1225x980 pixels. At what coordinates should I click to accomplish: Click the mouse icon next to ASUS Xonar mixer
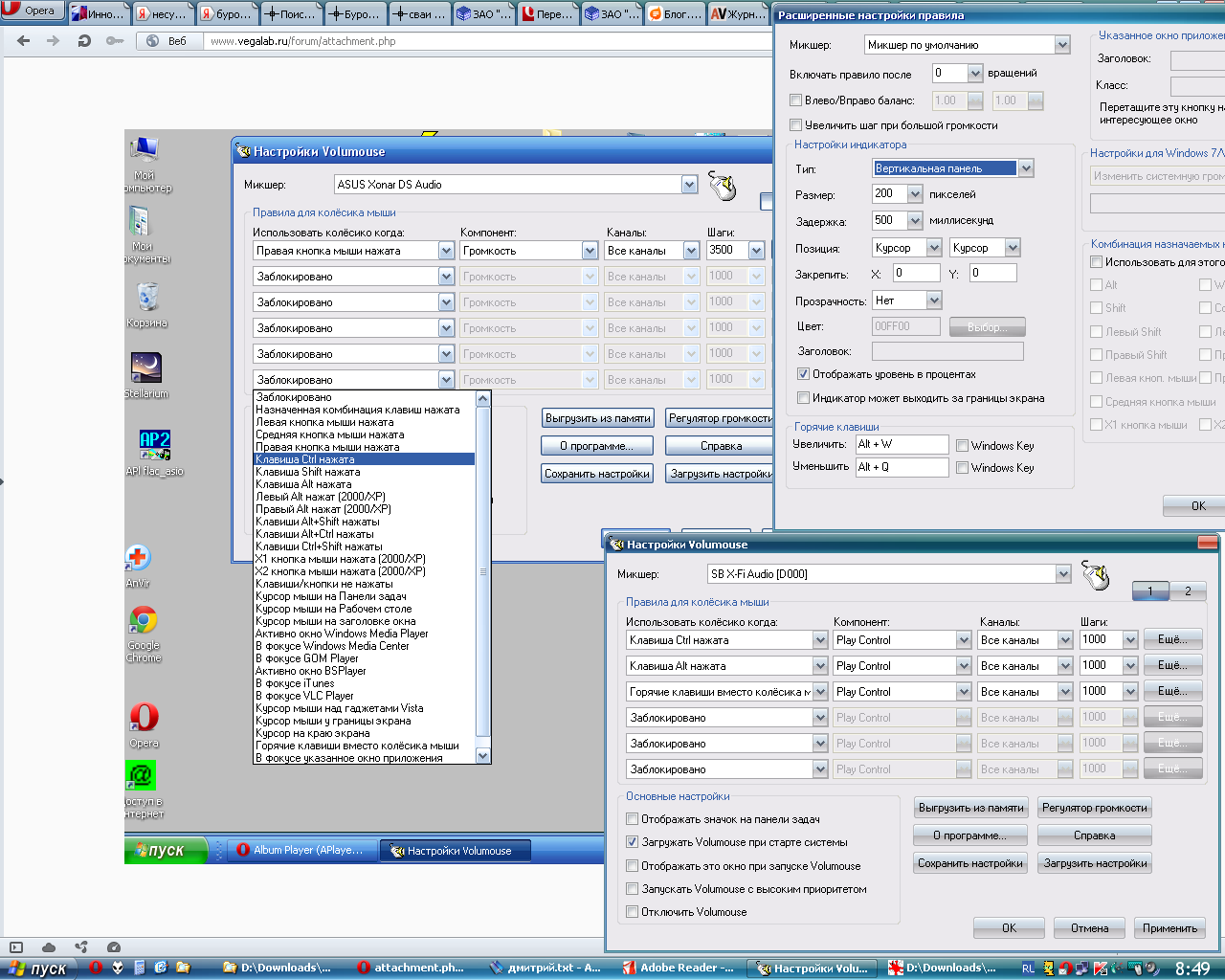point(723,186)
